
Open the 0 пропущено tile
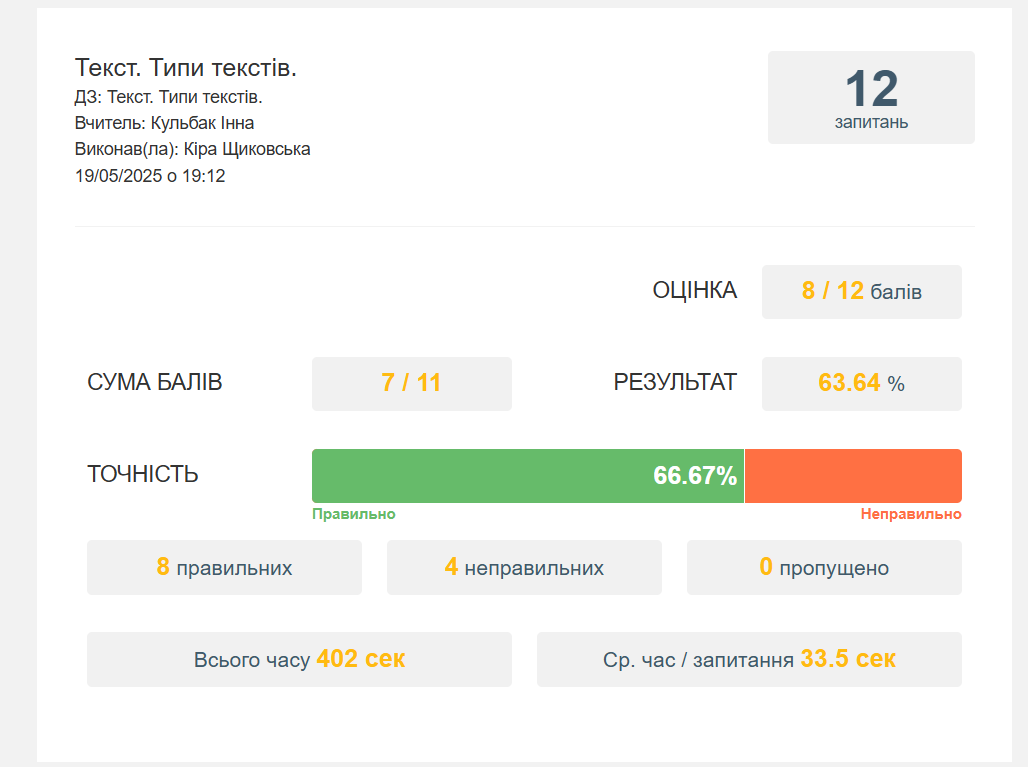click(824, 567)
